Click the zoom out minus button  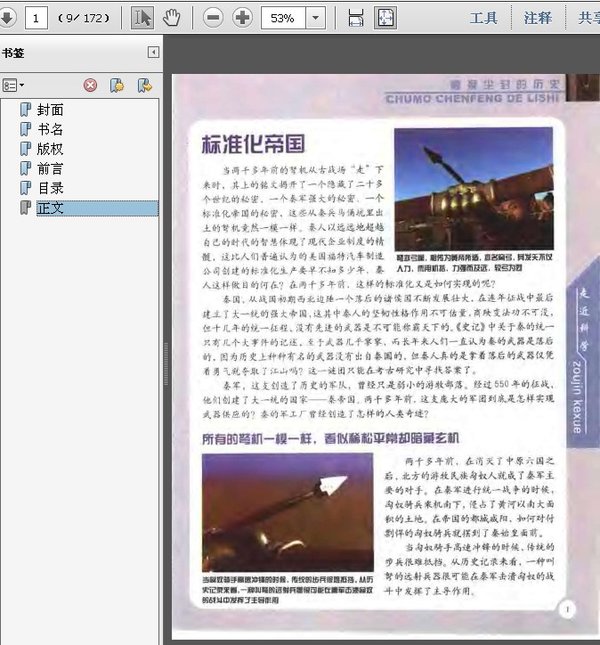[213, 18]
